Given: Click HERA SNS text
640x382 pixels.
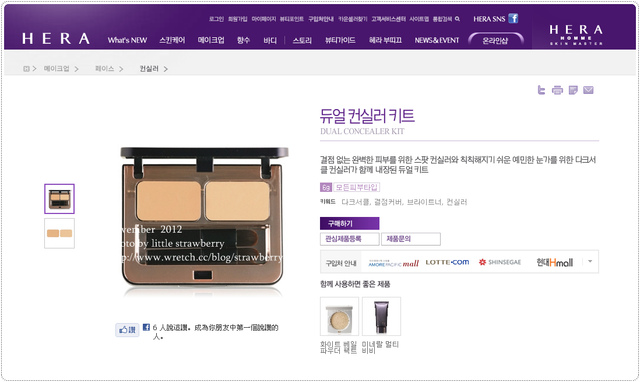Looking at the screenshot, I should pos(489,19).
